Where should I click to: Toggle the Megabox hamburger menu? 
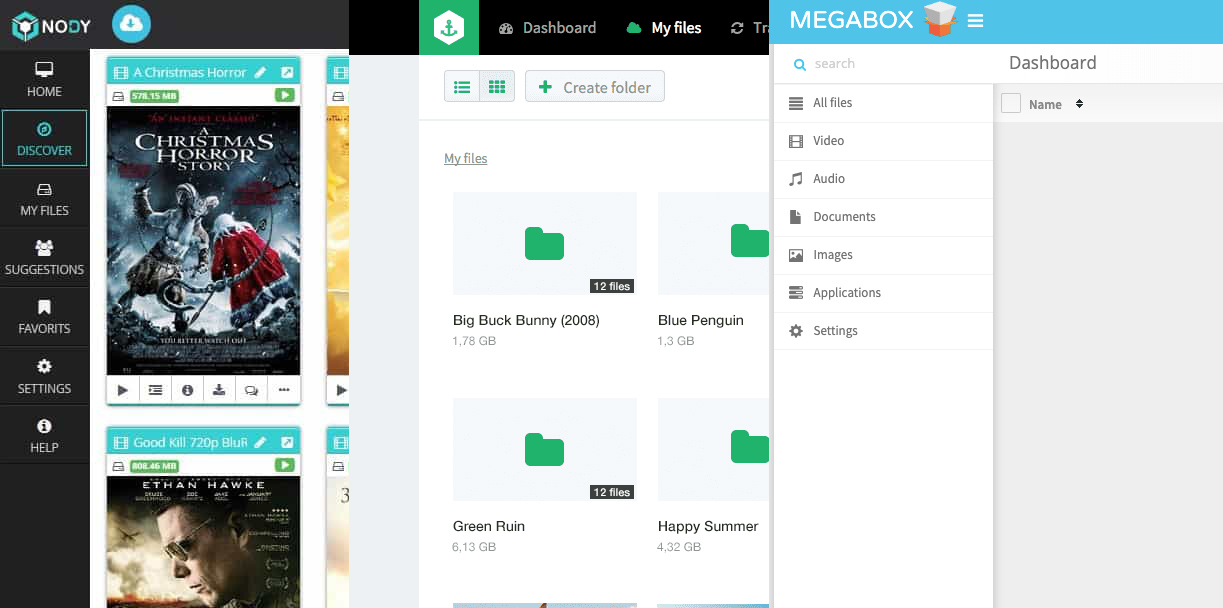[x=976, y=21]
